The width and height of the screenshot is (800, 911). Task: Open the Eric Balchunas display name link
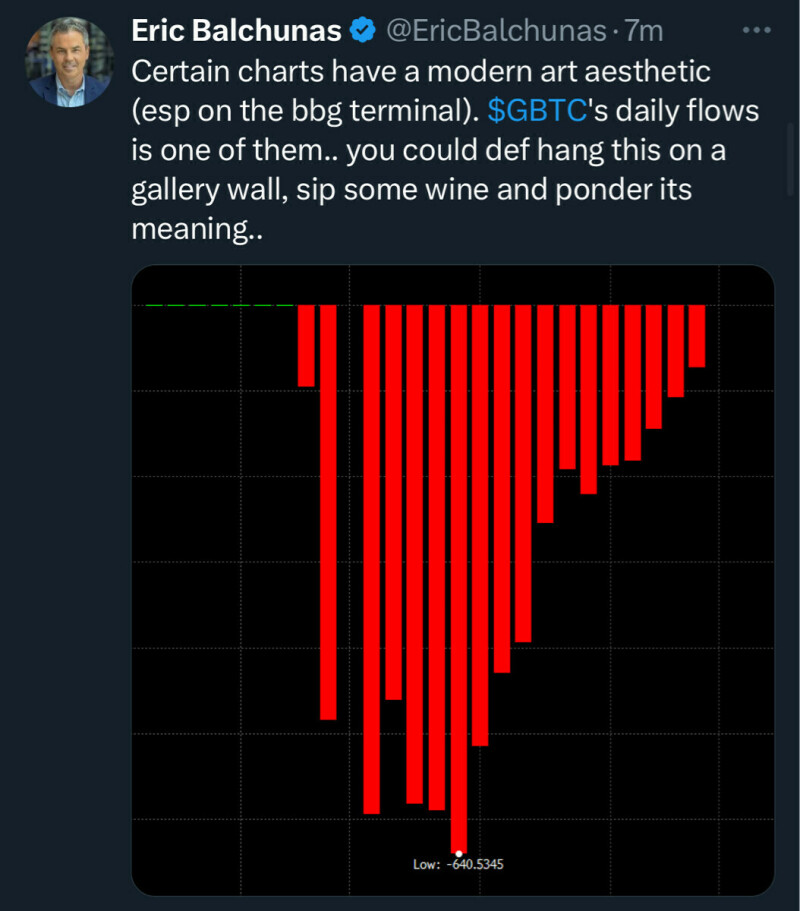click(236, 32)
